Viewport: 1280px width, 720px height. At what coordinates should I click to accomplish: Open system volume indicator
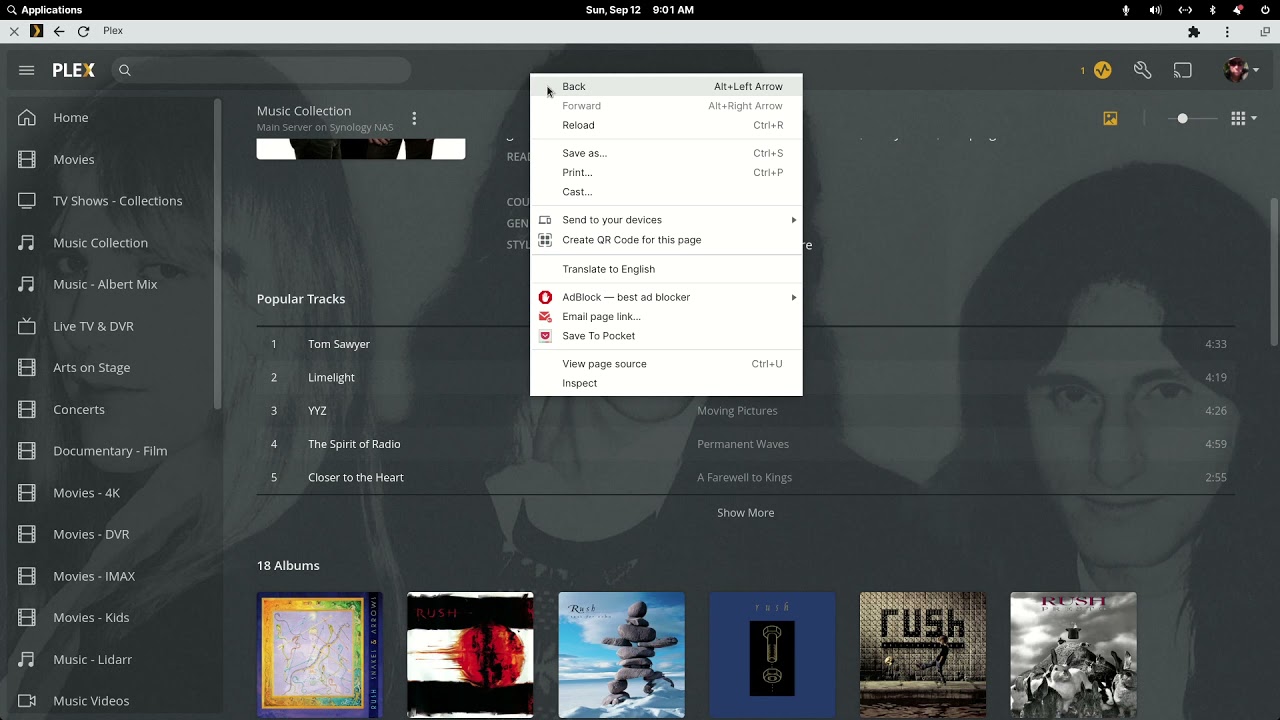coord(1155,10)
